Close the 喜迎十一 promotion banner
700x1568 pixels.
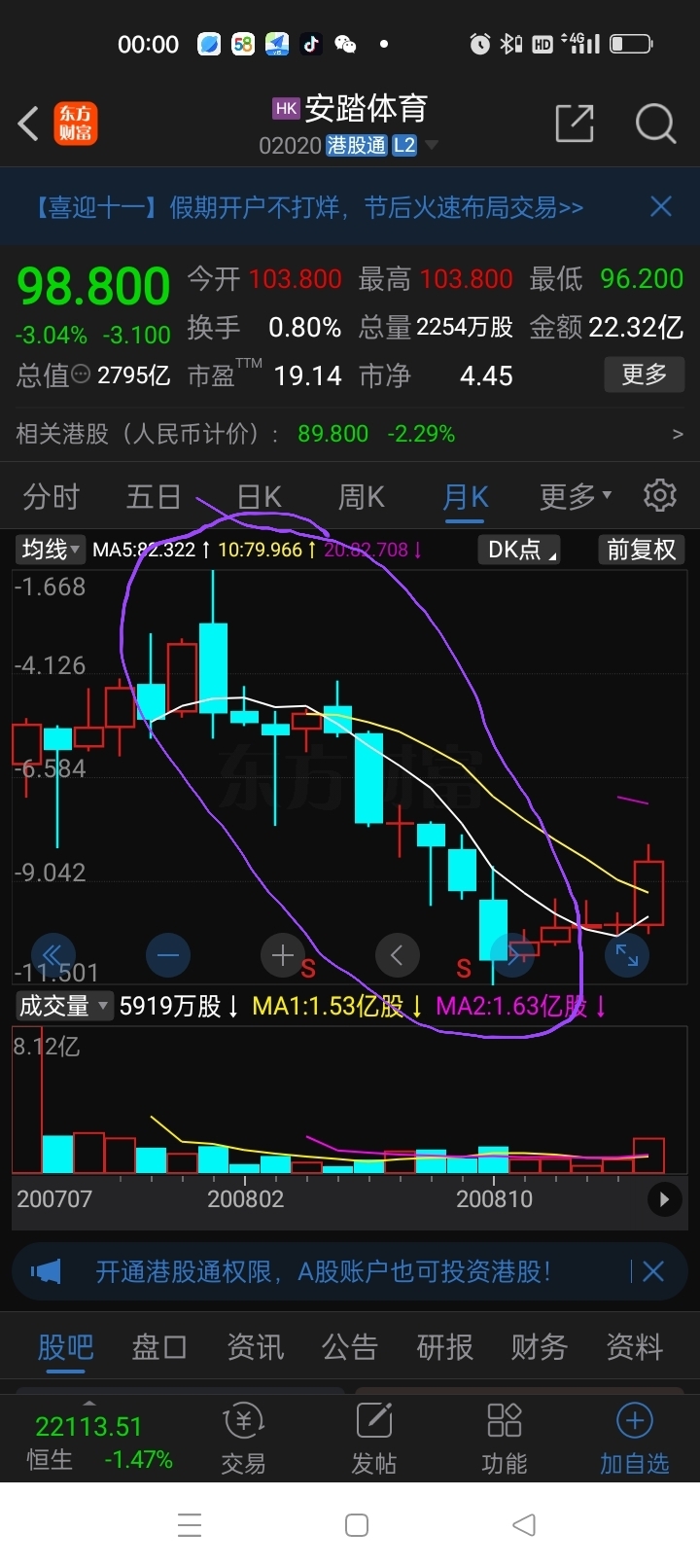click(661, 206)
